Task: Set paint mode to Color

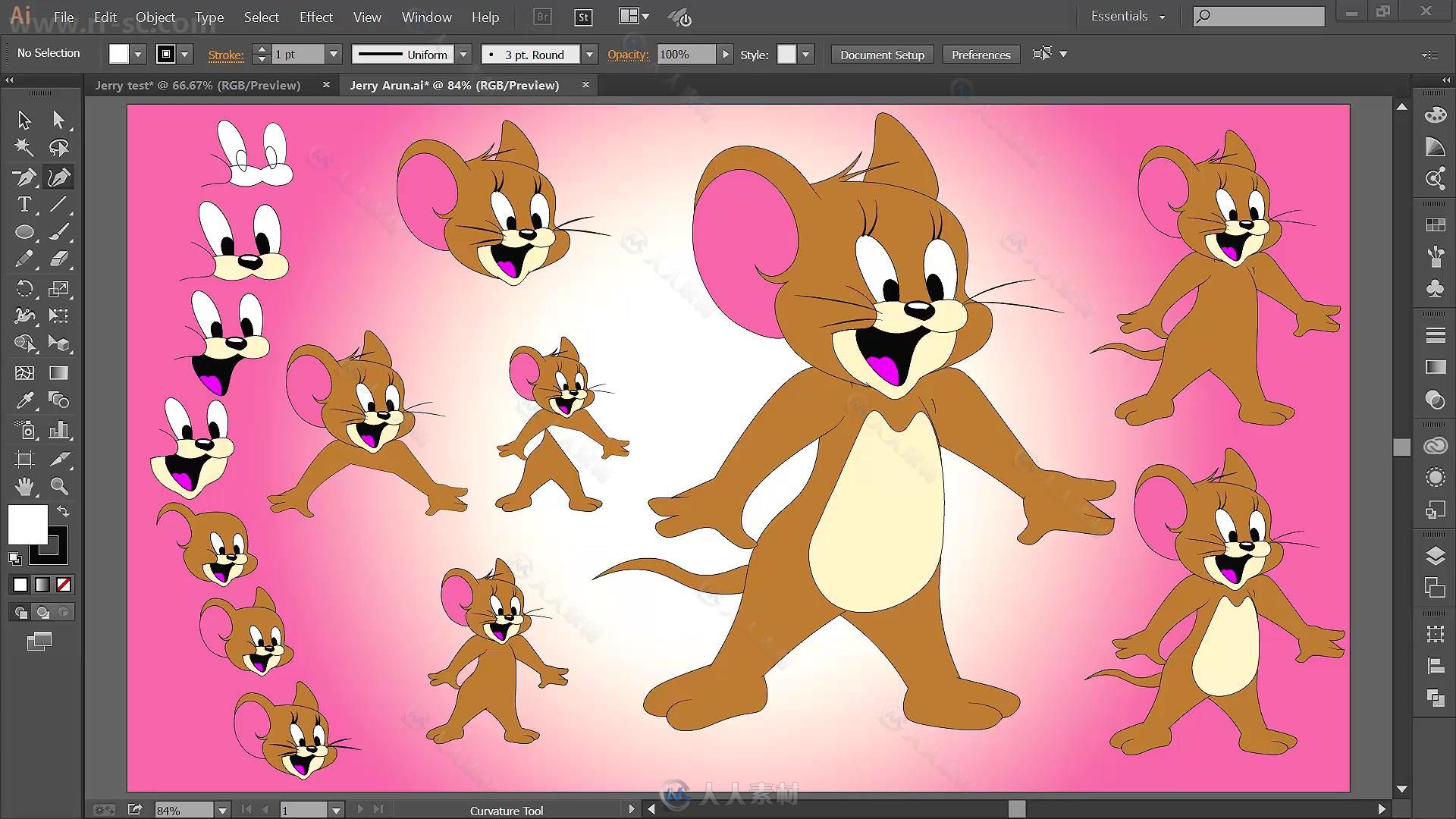Action: point(20,585)
